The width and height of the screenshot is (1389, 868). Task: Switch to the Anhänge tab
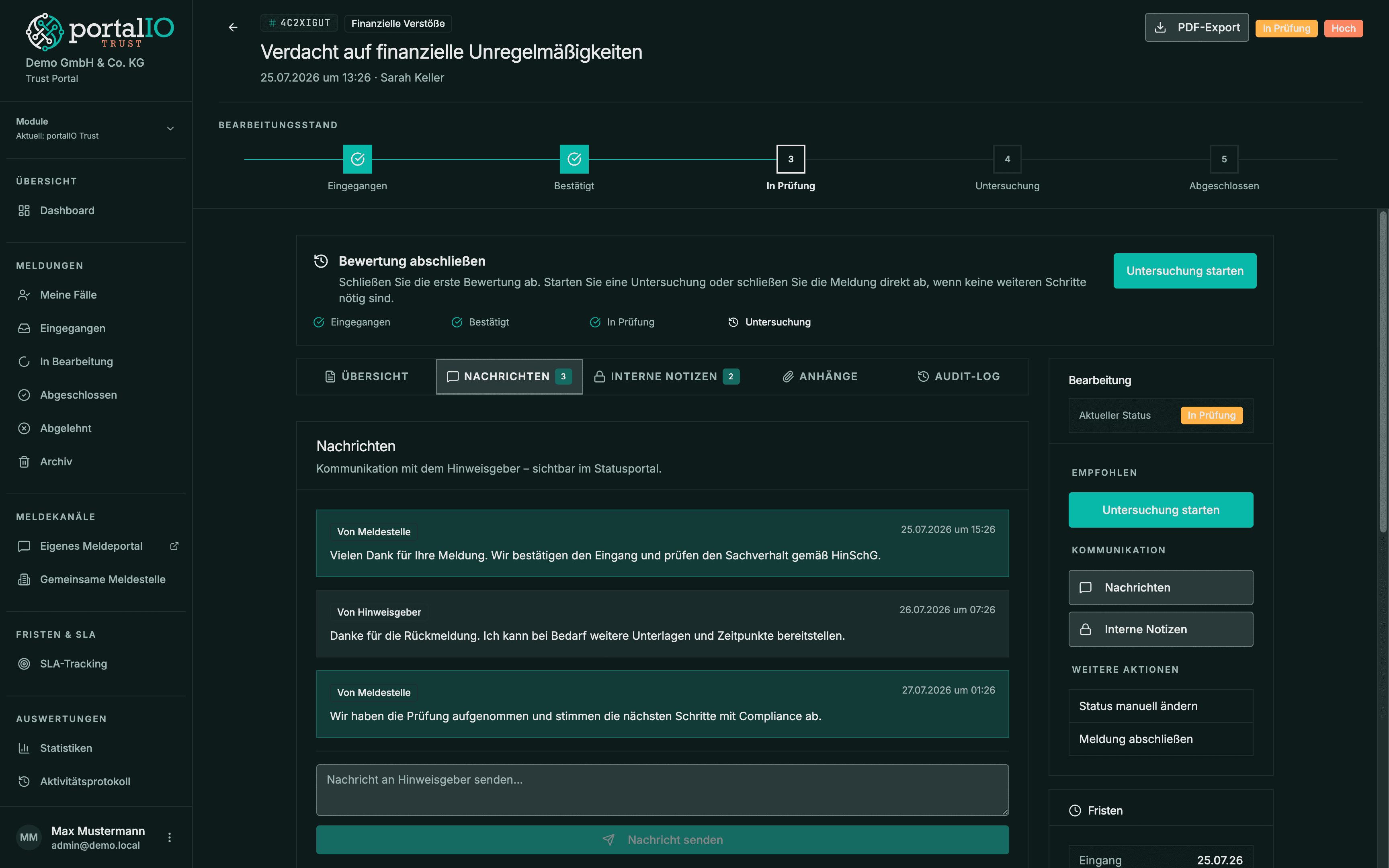click(820, 377)
